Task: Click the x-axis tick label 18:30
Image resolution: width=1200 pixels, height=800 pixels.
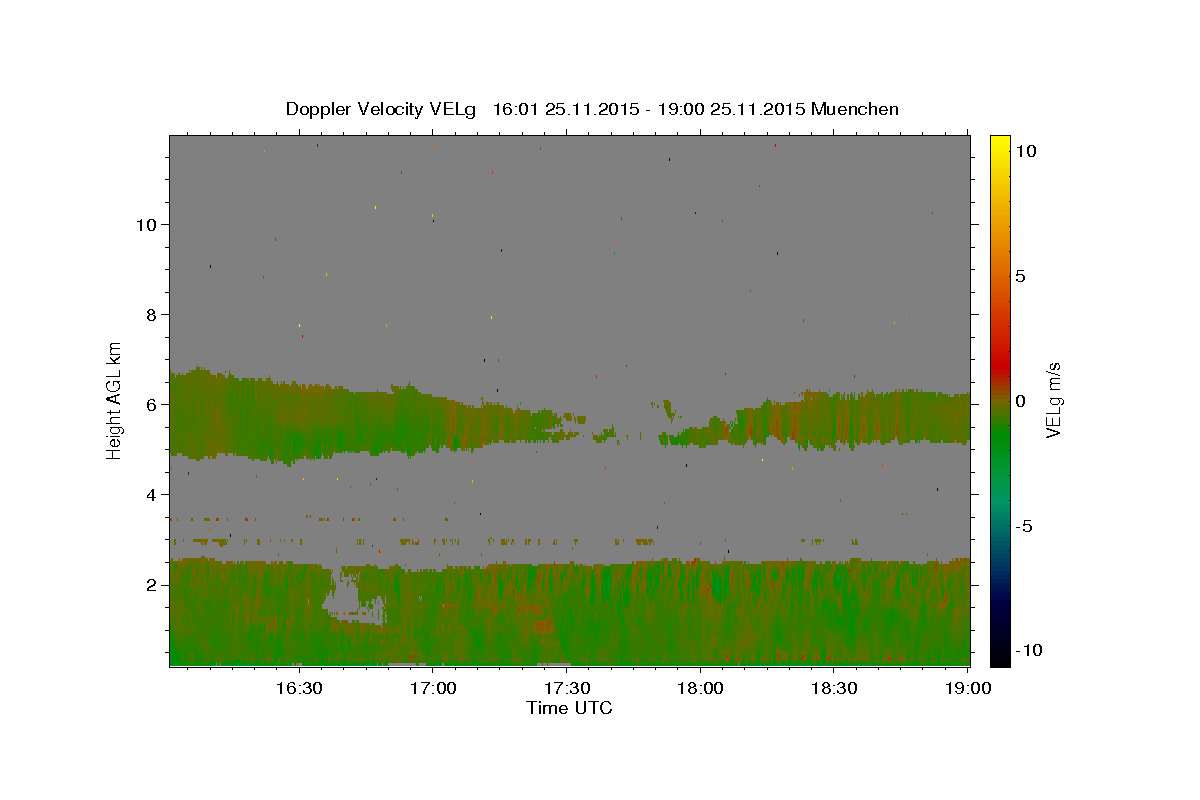Action: [x=834, y=688]
